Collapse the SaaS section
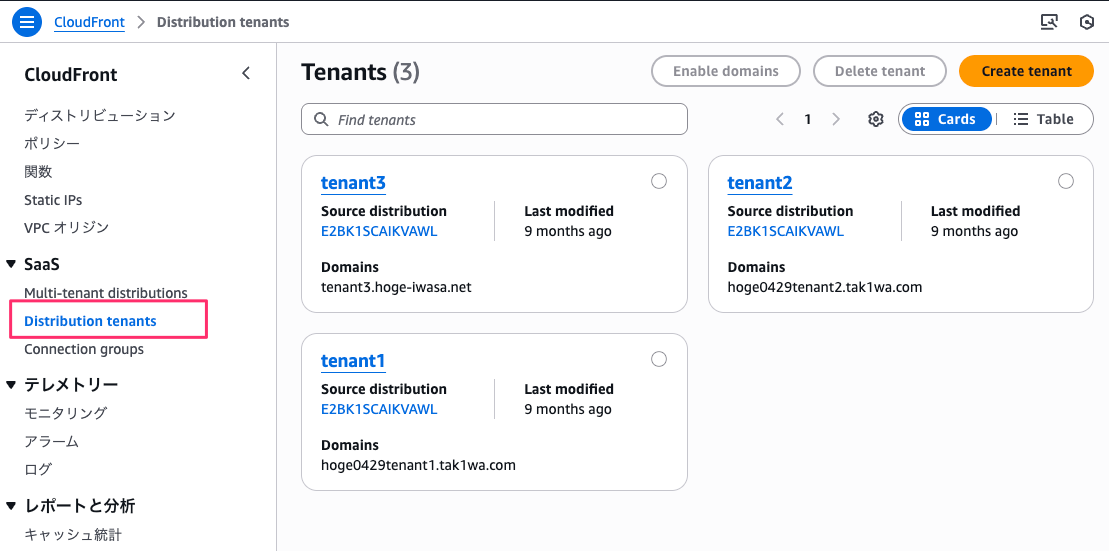Screen dimensions: 1109x551 click(x=11, y=265)
